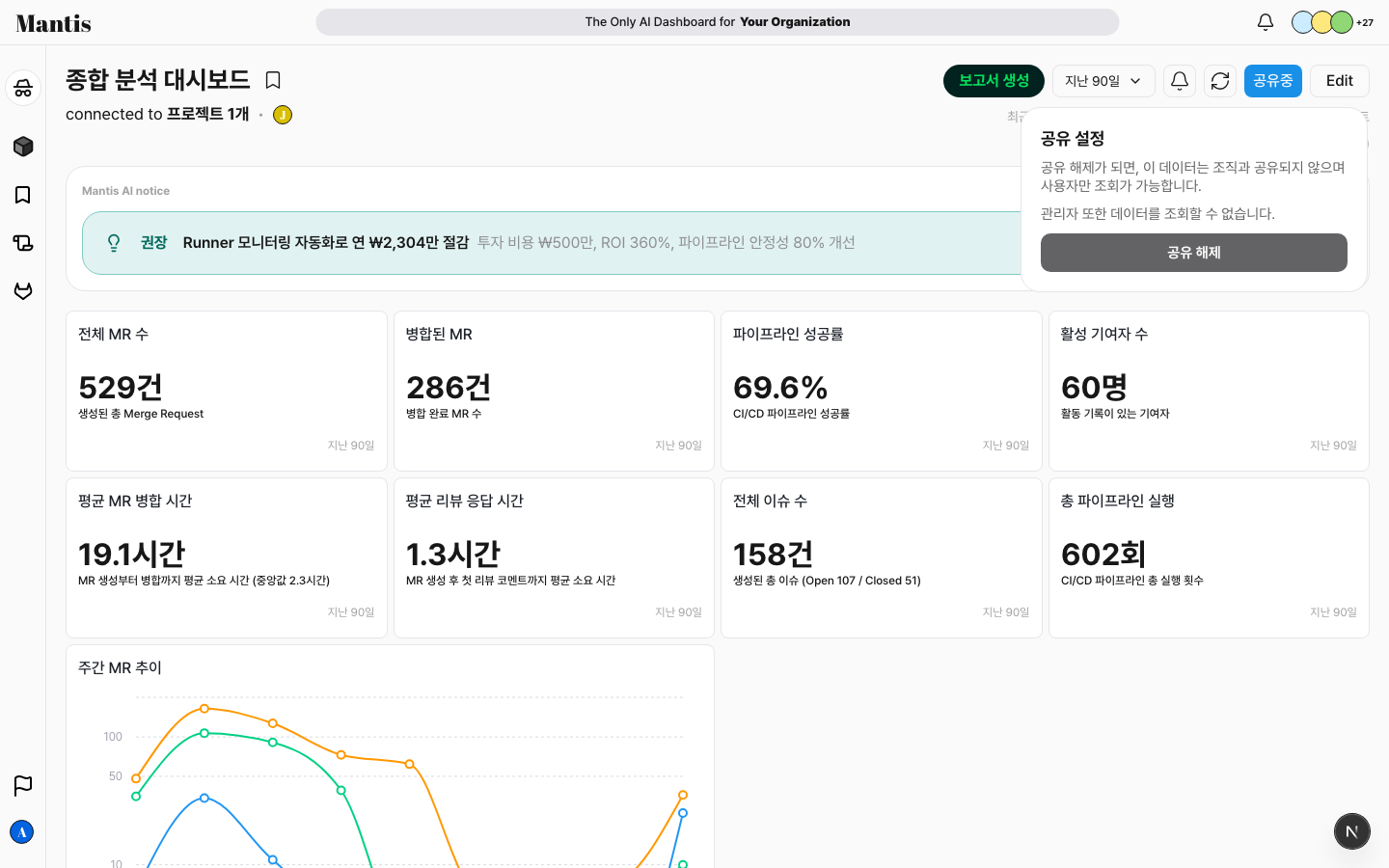Refresh the dashboard data
The height and width of the screenshot is (868, 1389).
(x=1220, y=81)
